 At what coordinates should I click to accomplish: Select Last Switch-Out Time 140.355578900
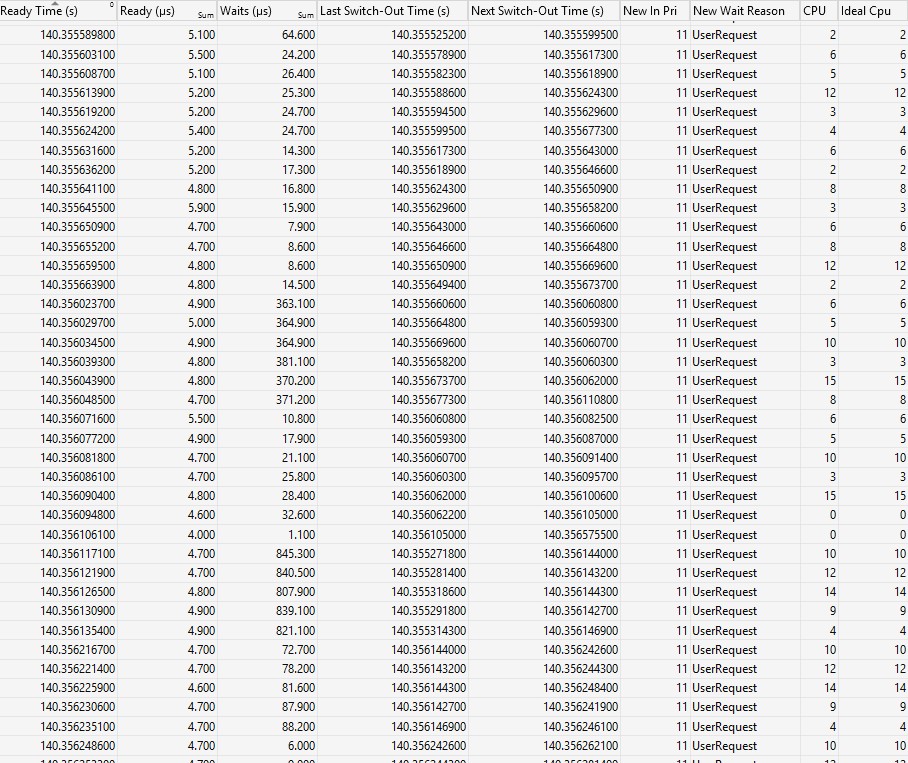[x=429, y=55]
